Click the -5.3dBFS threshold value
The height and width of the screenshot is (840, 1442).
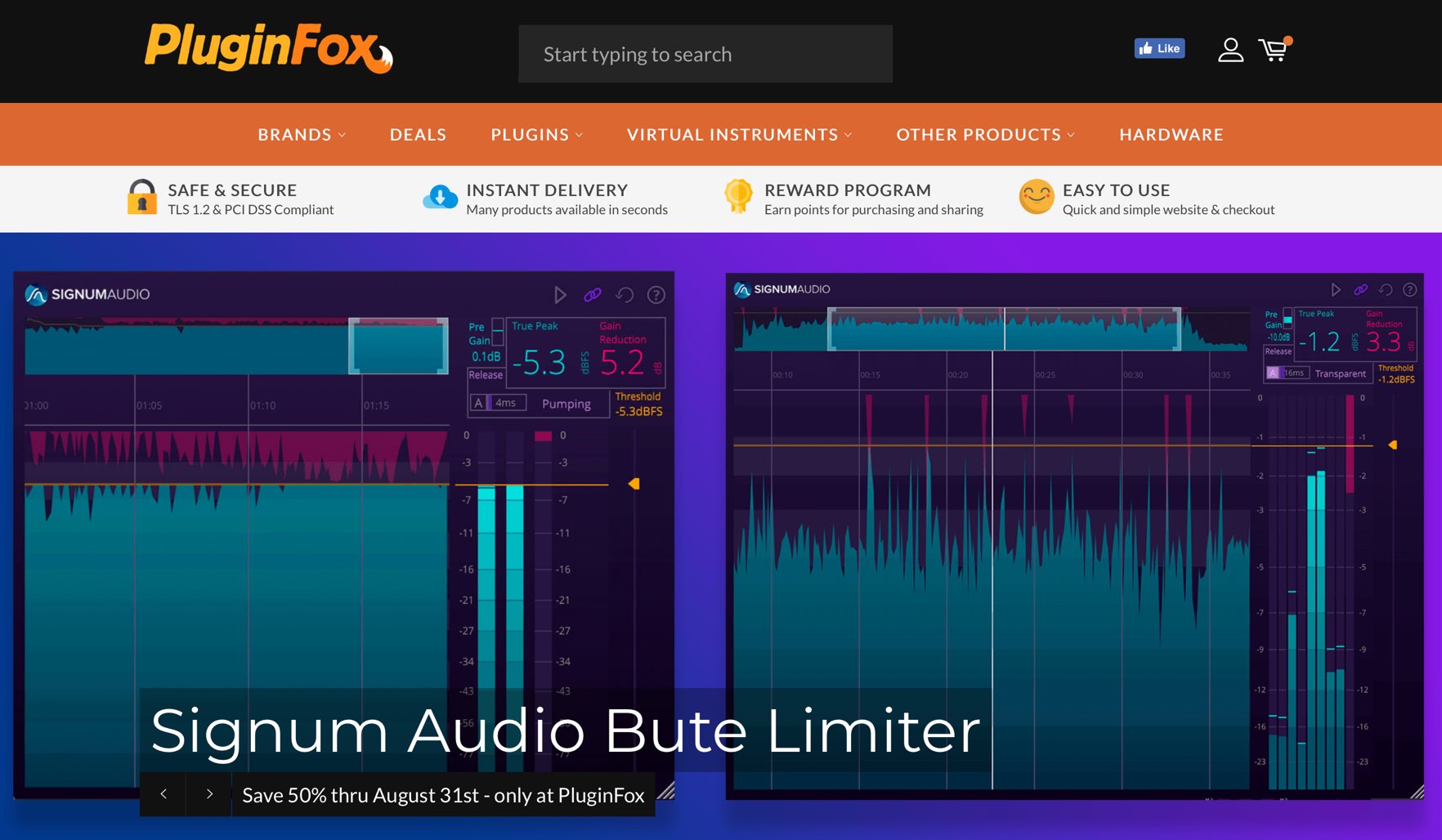click(639, 412)
